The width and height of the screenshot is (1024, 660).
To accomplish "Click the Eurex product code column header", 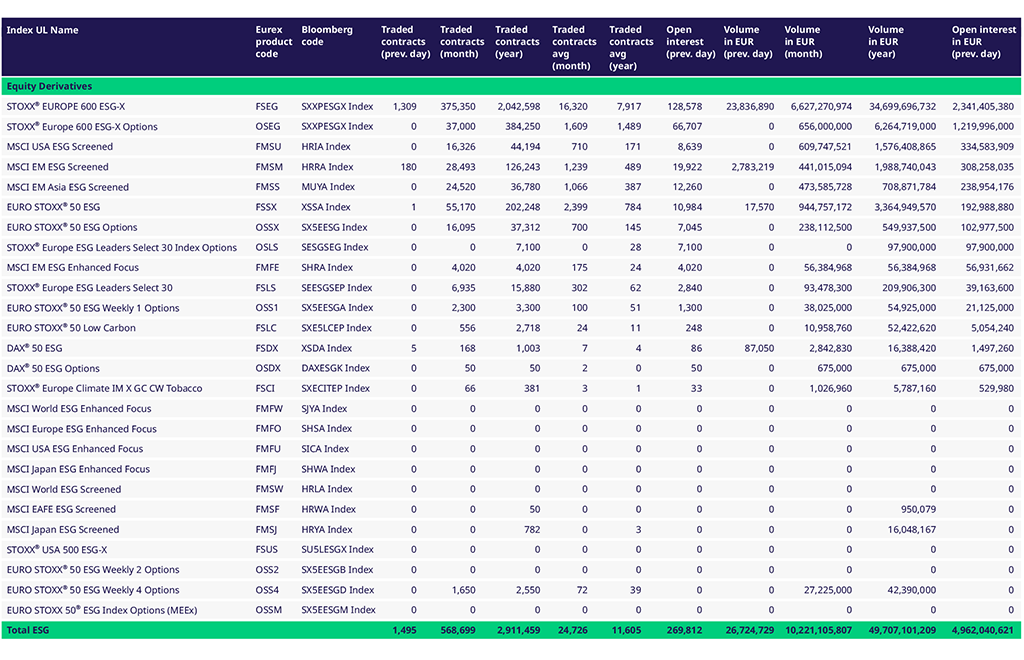I will [273, 42].
